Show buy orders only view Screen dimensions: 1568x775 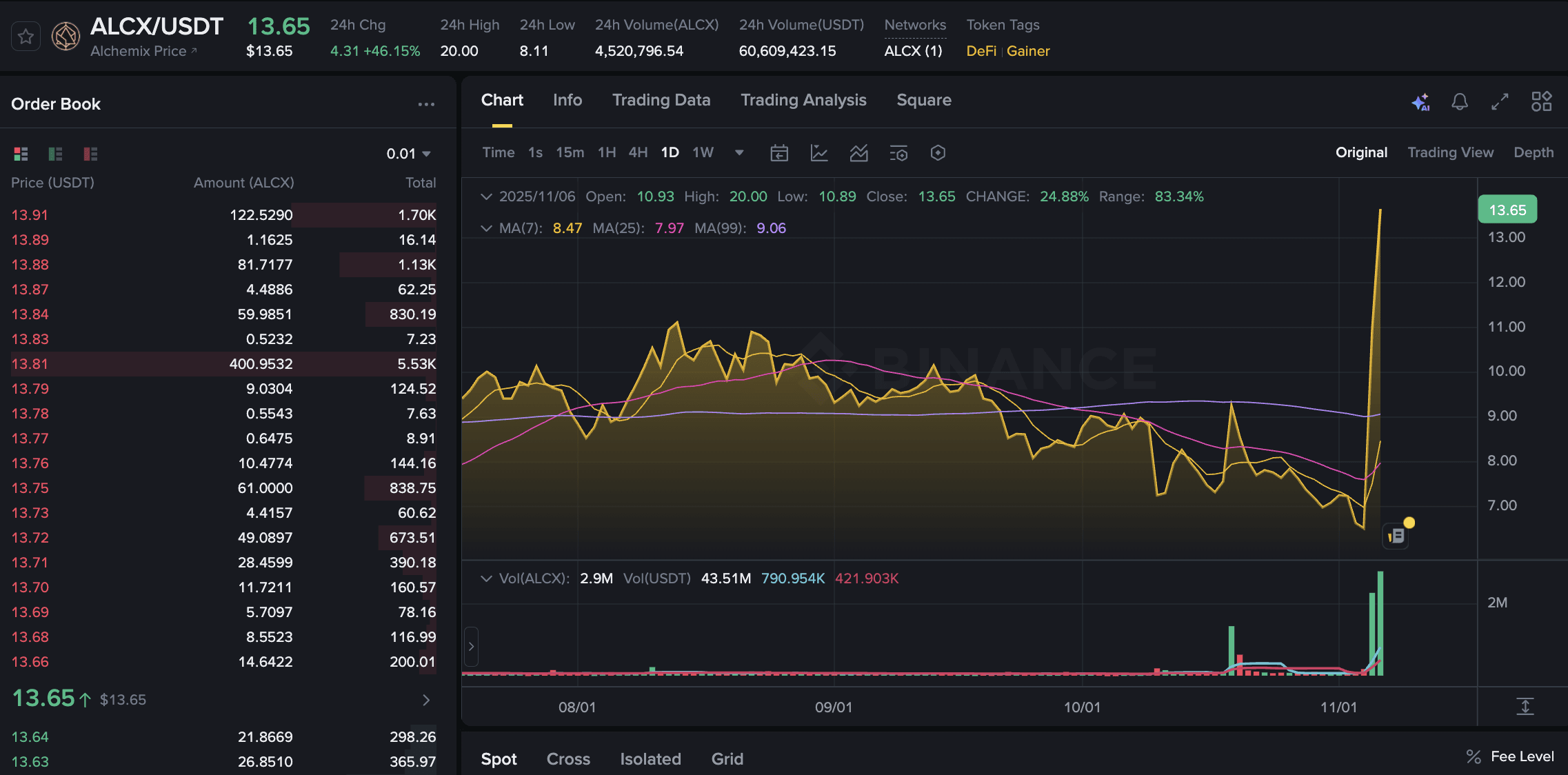click(x=55, y=154)
